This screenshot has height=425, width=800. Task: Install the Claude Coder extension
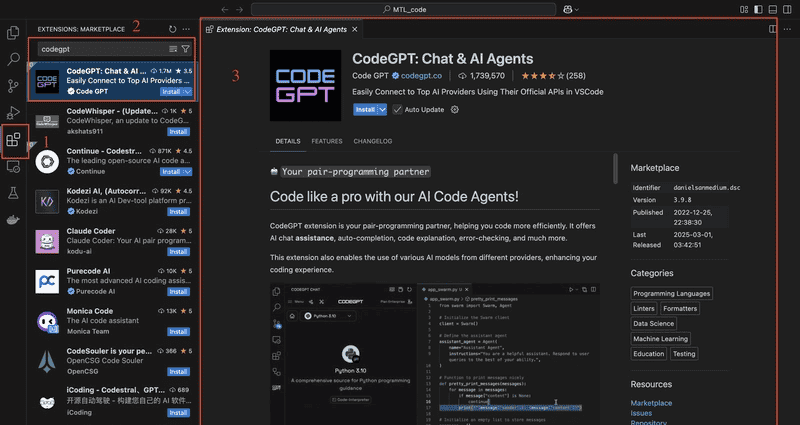coord(179,252)
